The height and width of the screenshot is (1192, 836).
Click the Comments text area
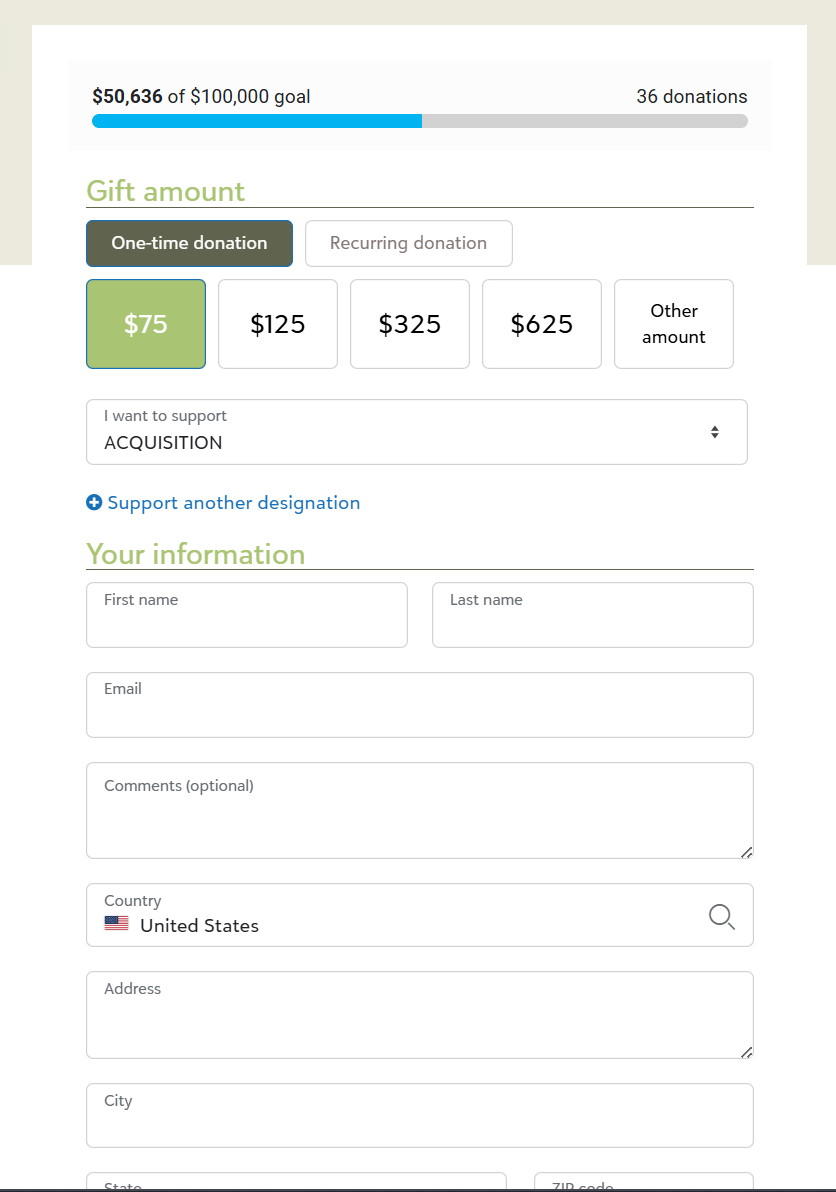tap(419, 810)
